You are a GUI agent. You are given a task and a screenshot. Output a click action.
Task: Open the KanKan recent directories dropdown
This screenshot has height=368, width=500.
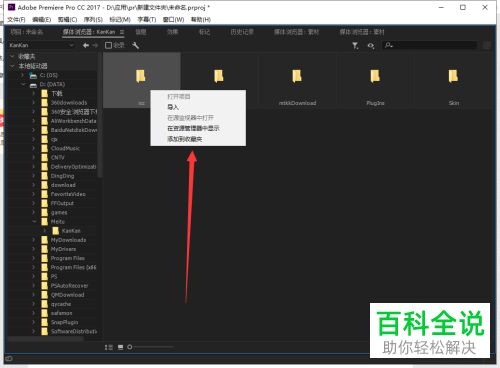41,45
